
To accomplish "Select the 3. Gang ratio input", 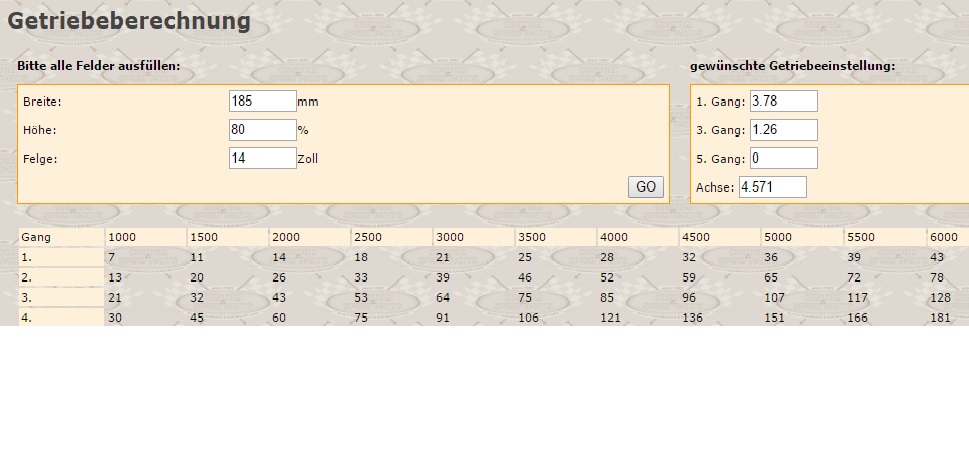I will coord(783,130).
